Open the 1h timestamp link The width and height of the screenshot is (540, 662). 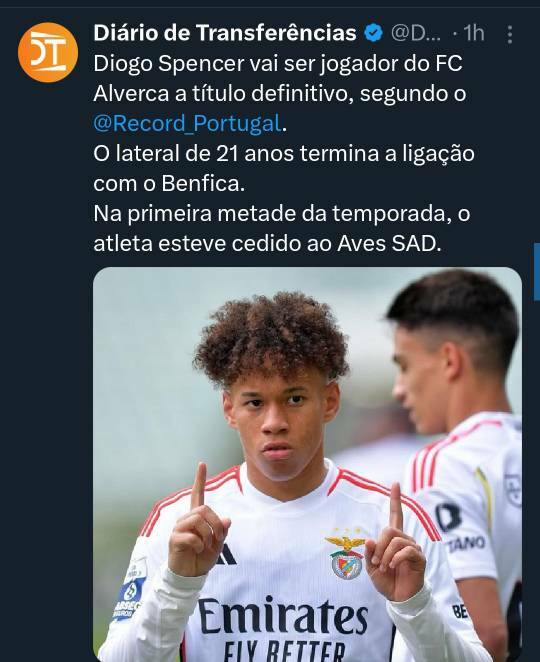click(474, 33)
